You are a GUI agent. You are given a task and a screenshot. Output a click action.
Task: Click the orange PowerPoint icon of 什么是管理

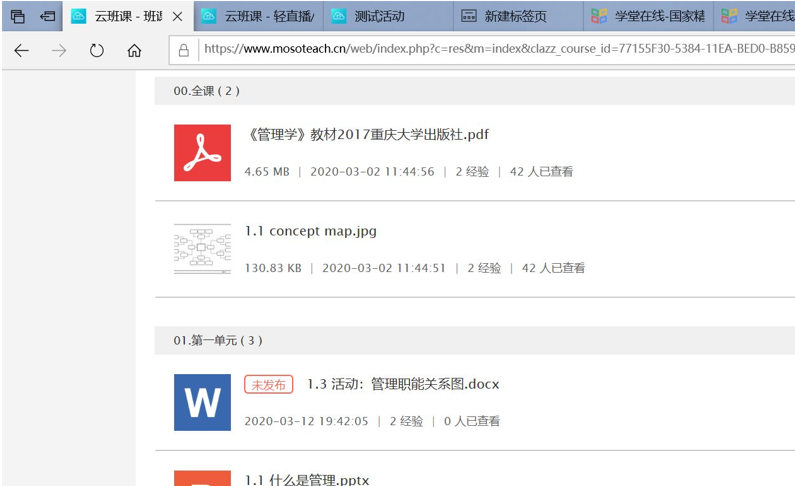pyautogui.click(x=202, y=478)
